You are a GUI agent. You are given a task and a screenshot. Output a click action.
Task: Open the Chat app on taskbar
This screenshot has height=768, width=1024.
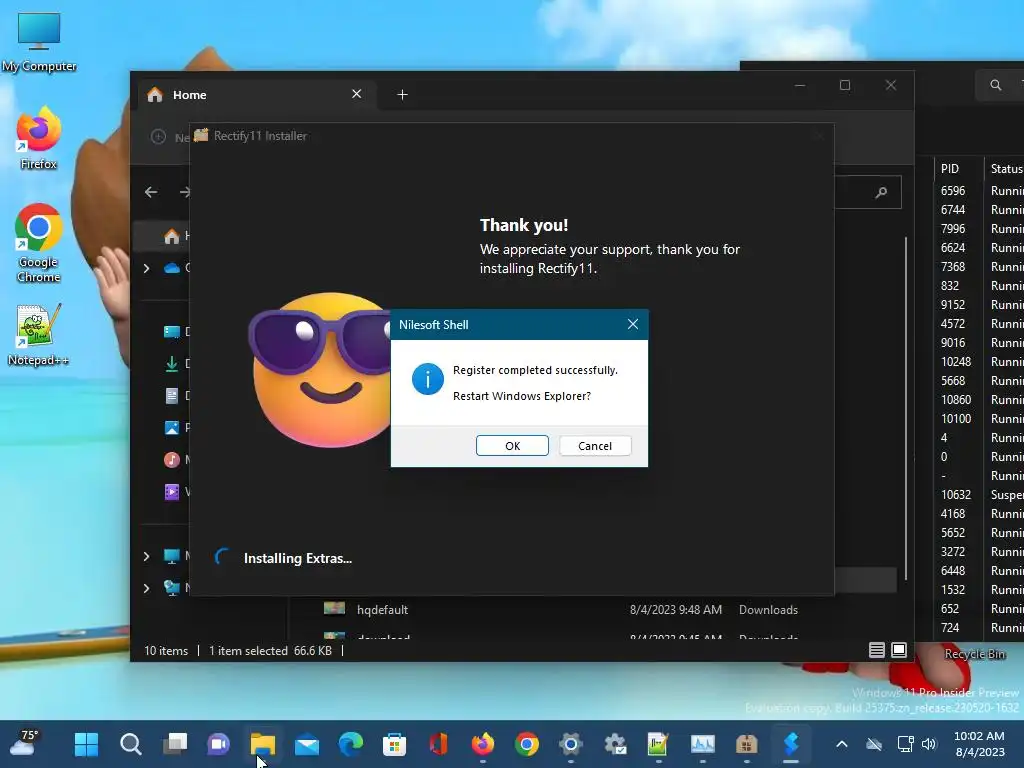point(218,744)
